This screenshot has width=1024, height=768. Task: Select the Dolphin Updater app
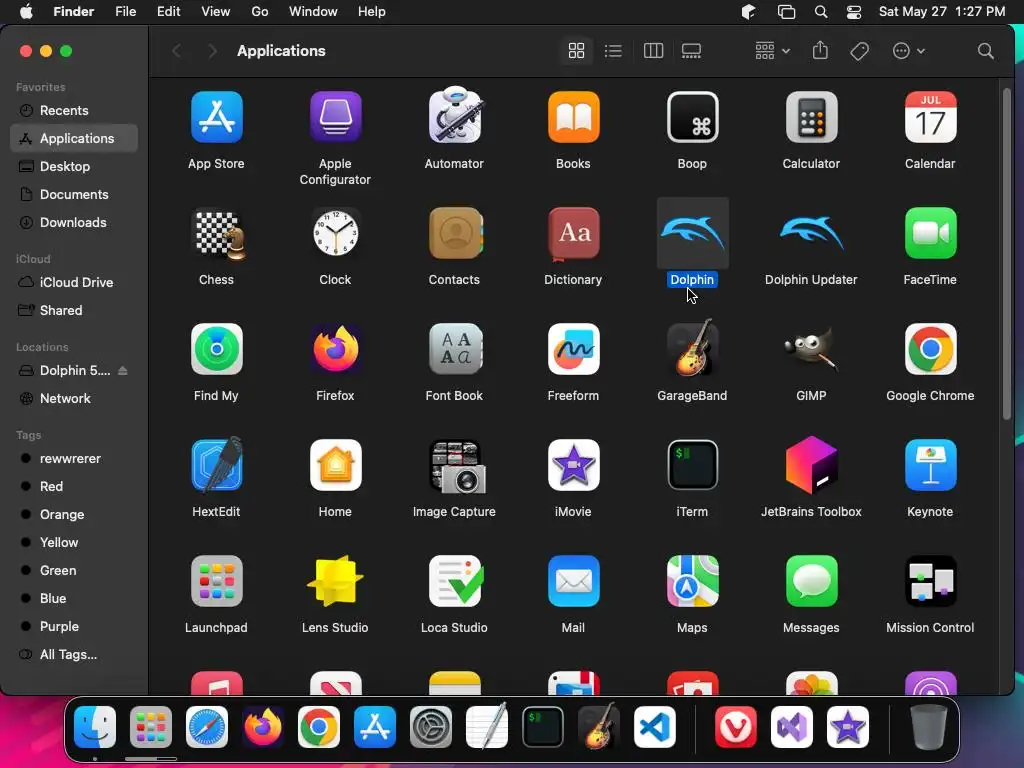click(811, 233)
